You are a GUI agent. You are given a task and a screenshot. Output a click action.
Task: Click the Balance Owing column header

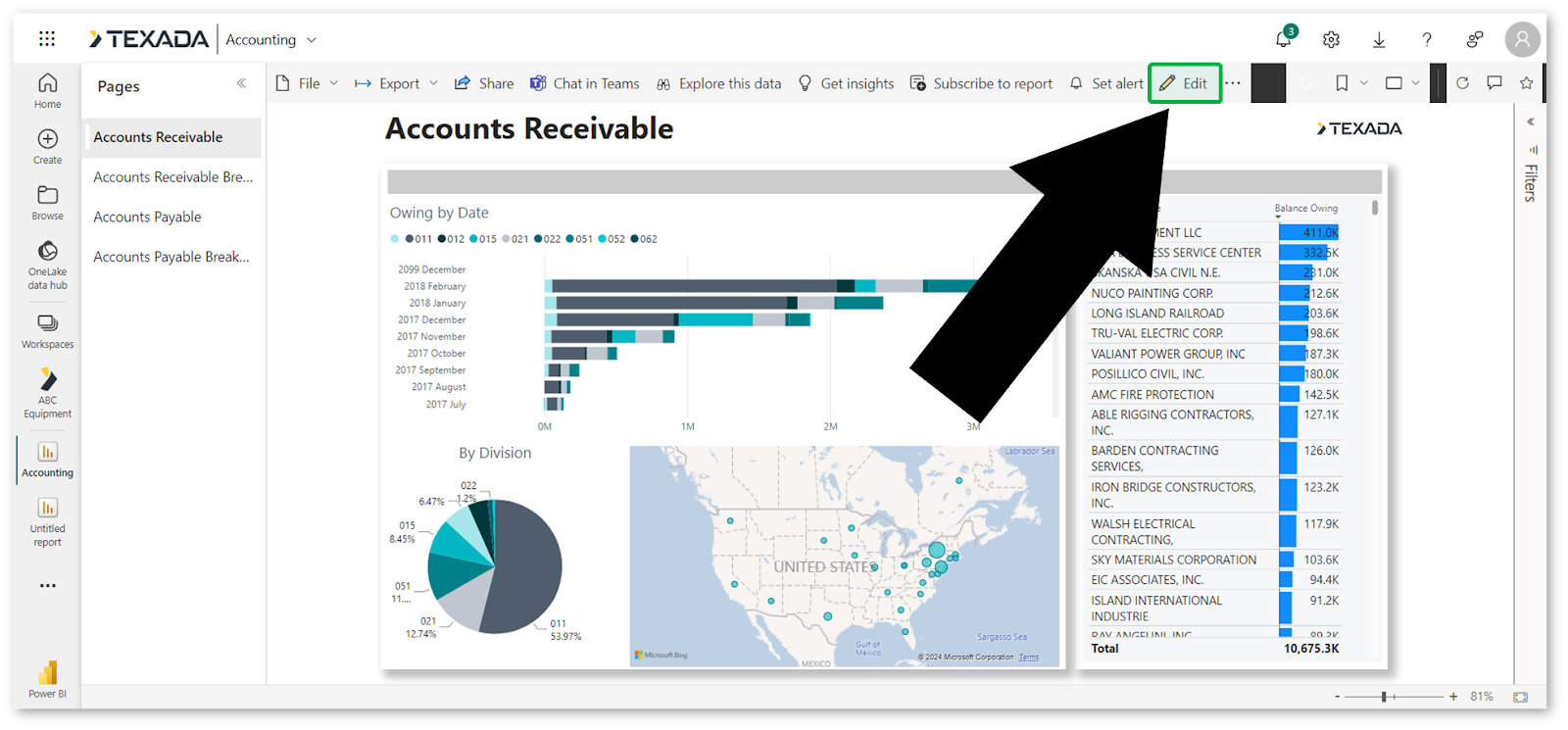point(1305,208)
